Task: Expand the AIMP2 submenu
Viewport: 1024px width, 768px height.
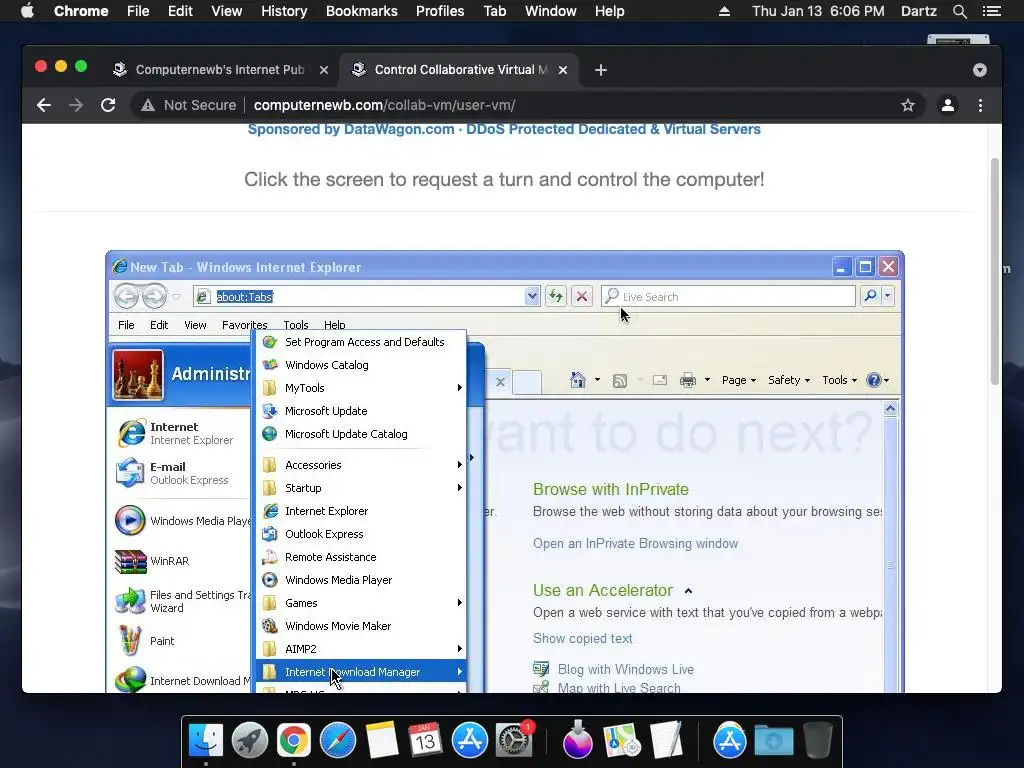Action: pos(363,649)
